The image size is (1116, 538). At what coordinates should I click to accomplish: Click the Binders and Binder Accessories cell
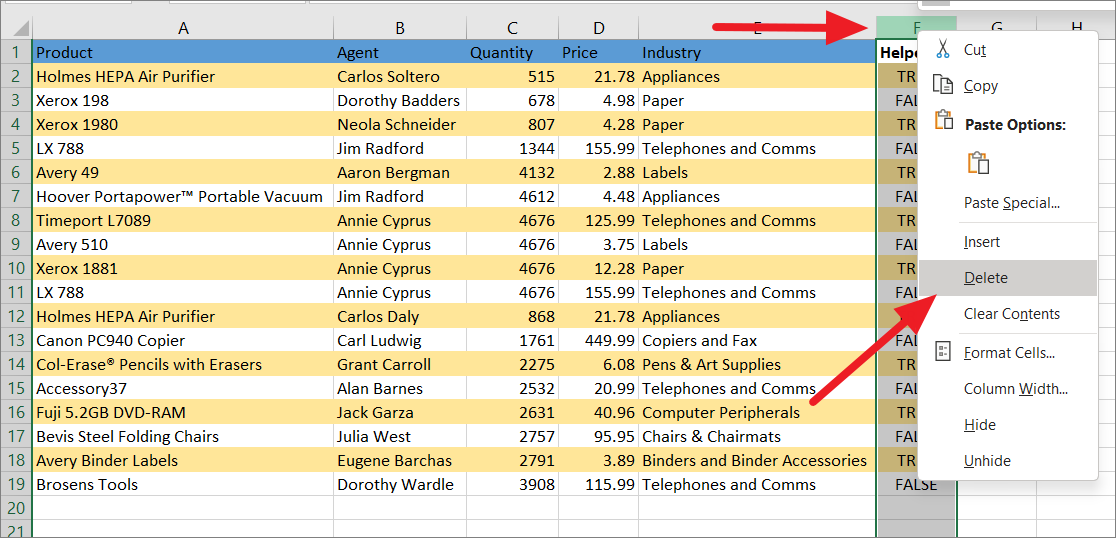[x=757, y=461]
